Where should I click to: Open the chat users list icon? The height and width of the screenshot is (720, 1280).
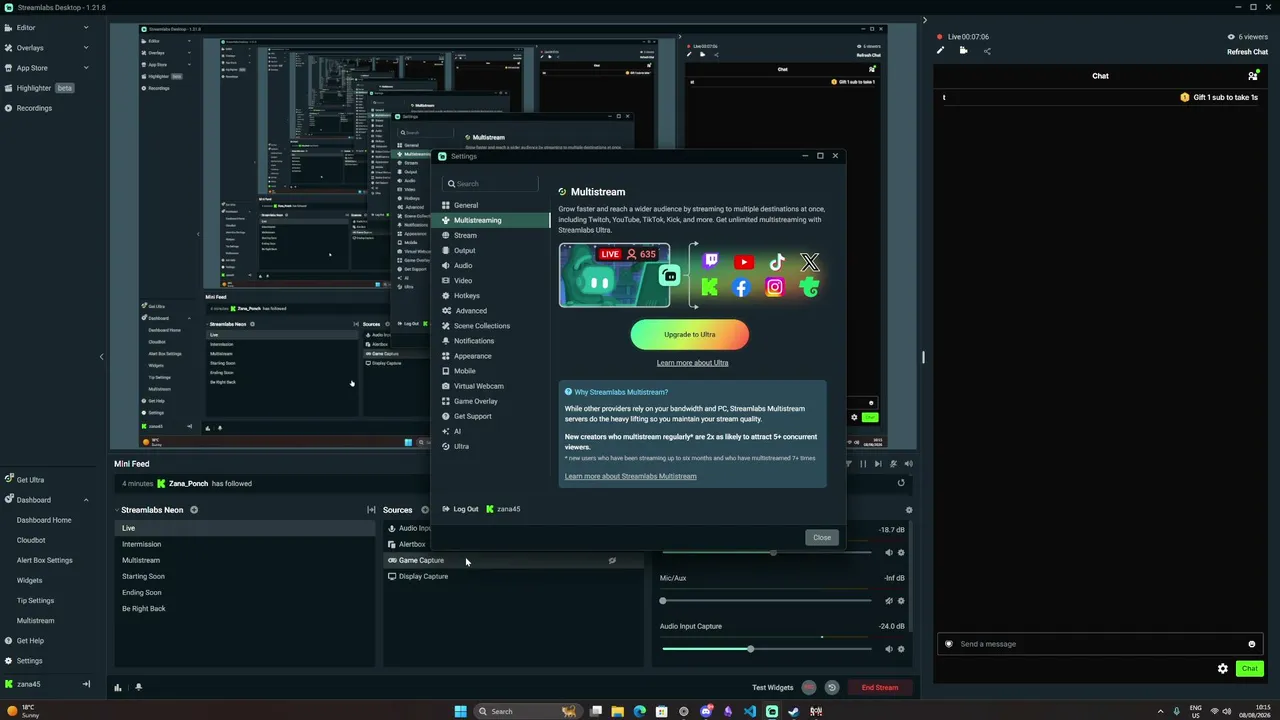point(1253,76)
